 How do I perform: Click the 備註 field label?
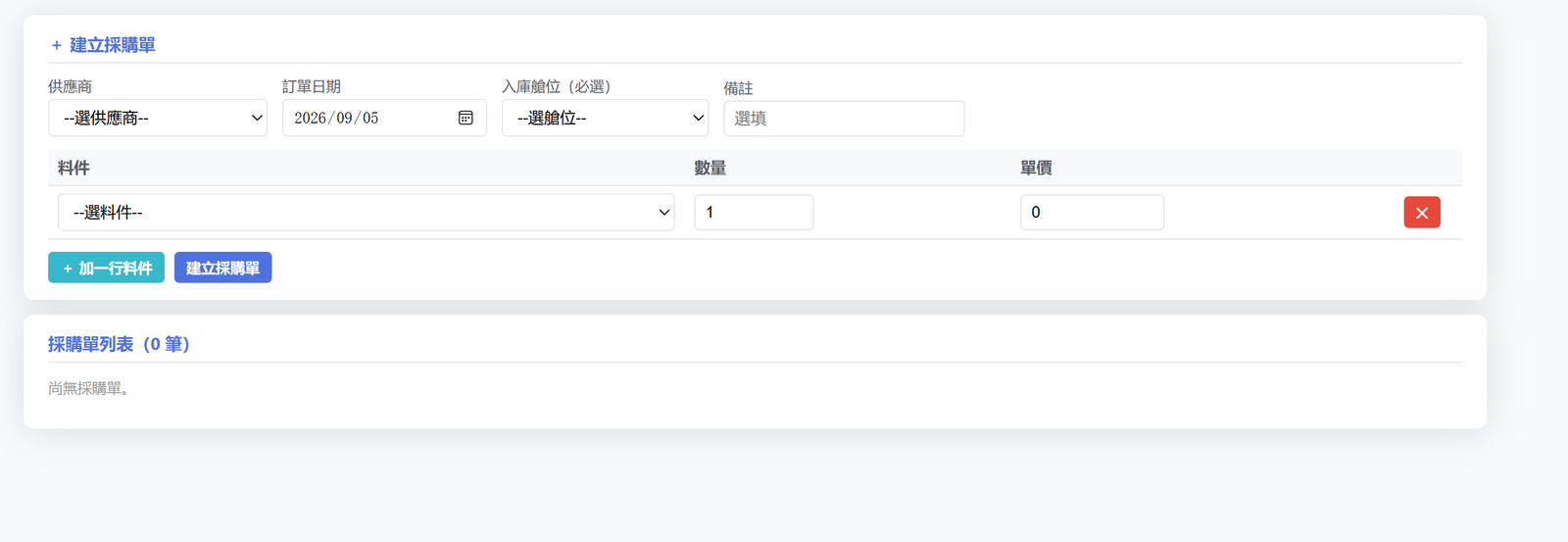click(739, 88)
